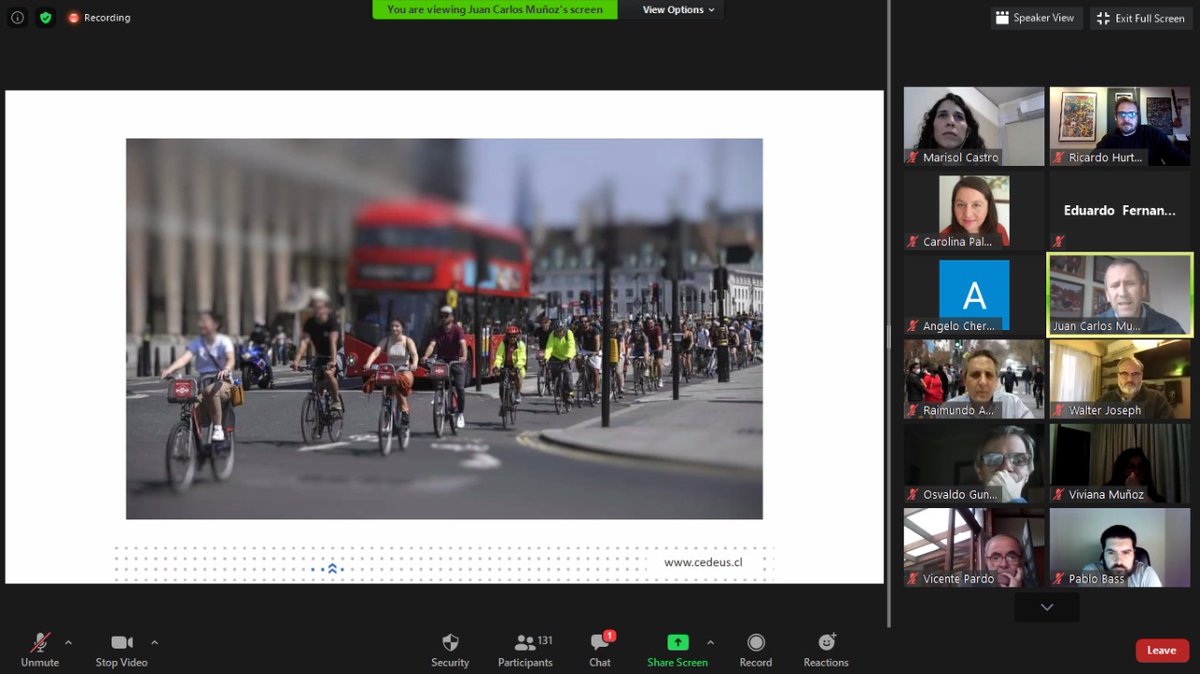
Task: Open the meeting information icon
Action: point(17,18)
